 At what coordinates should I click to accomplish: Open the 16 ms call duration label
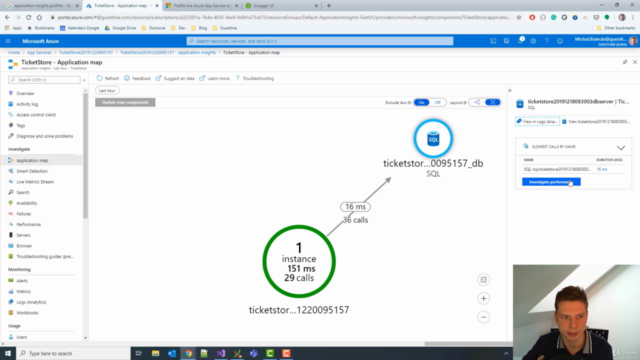click(x=356, y=207)
